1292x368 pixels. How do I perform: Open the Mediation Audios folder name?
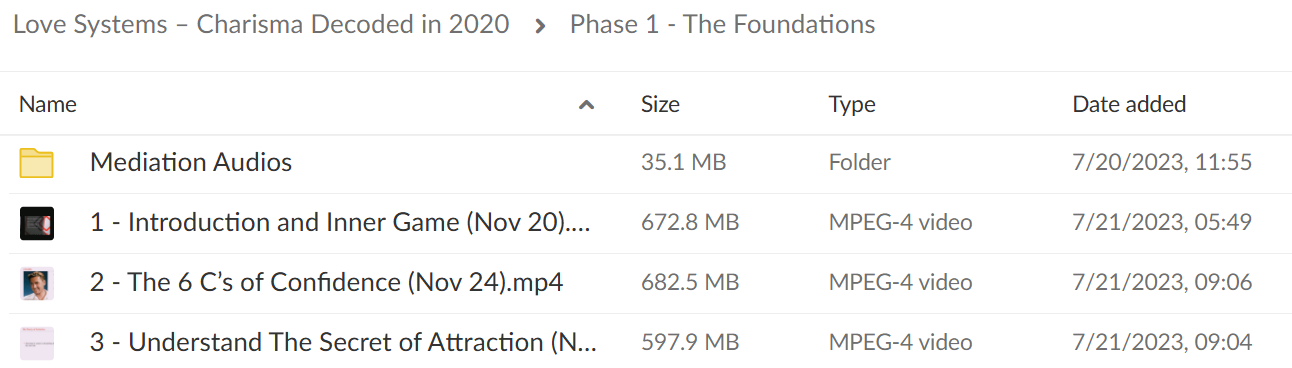[x=191, y=162]
